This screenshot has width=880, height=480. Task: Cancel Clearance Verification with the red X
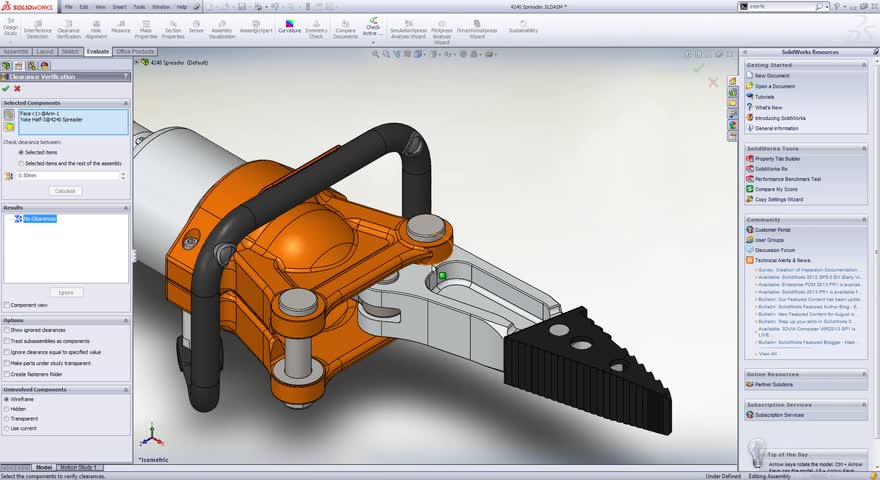[17, 89]
